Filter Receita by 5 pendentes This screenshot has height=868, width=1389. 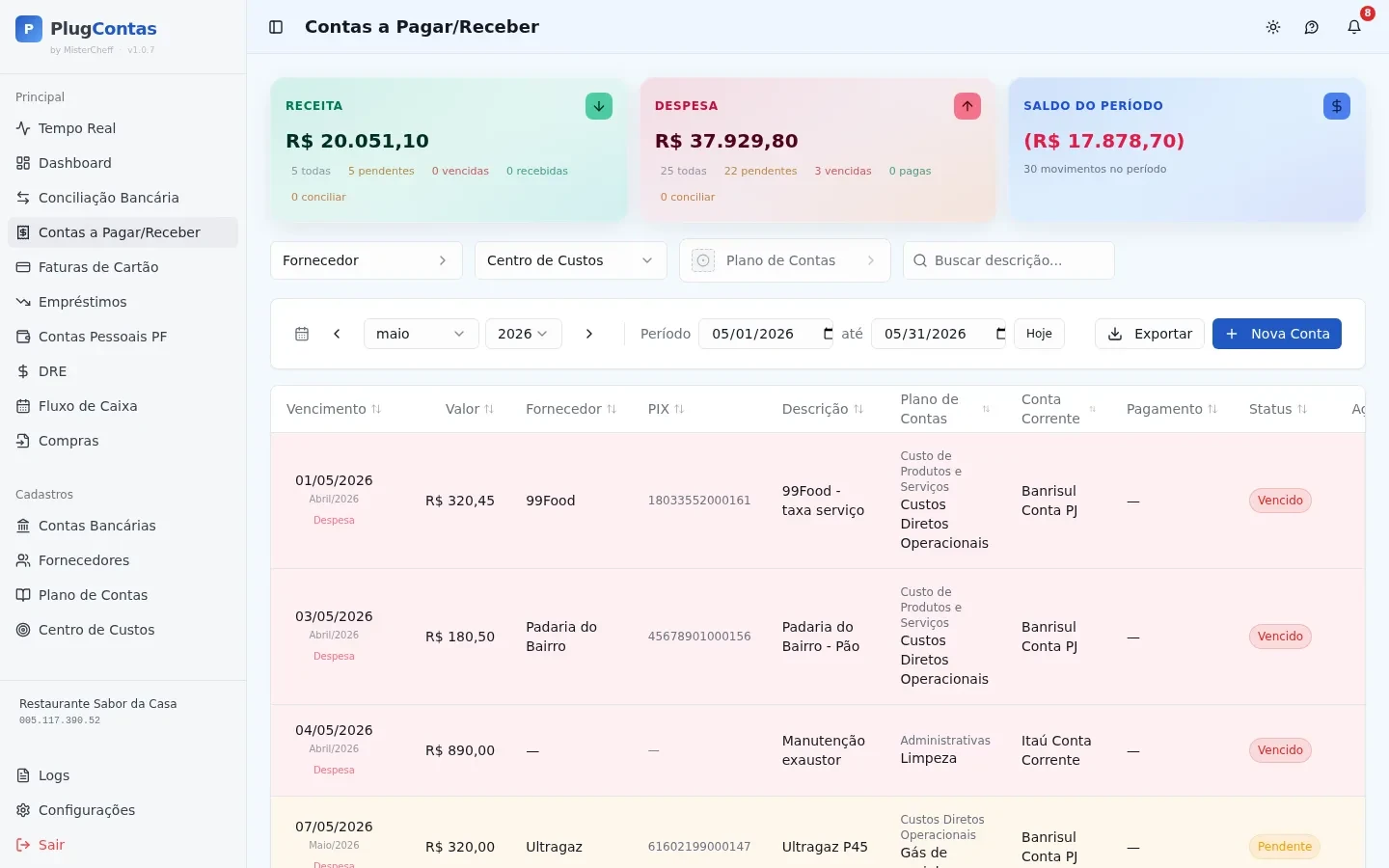[x=381, y=171]
